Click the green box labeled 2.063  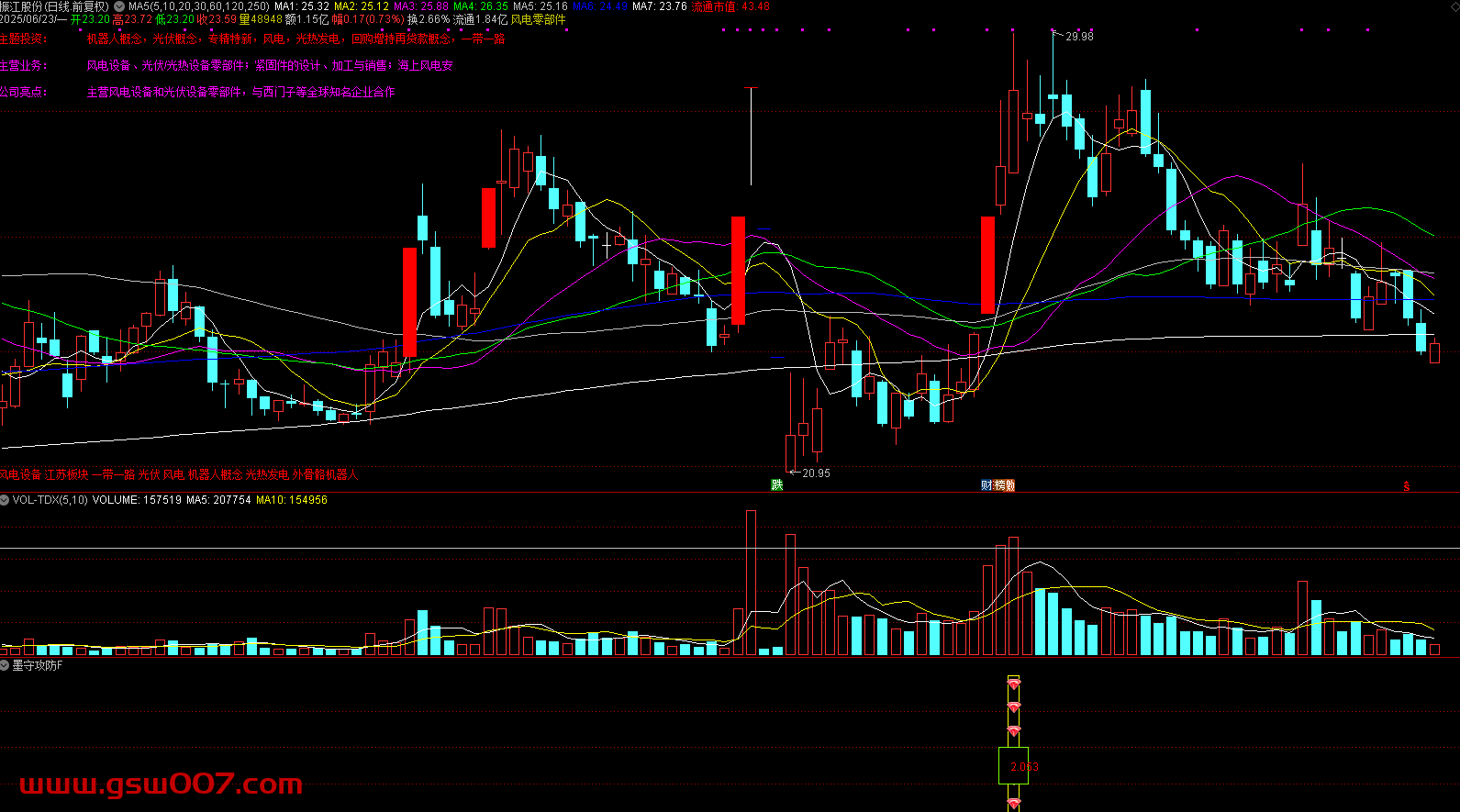(x=1014, y=766)
